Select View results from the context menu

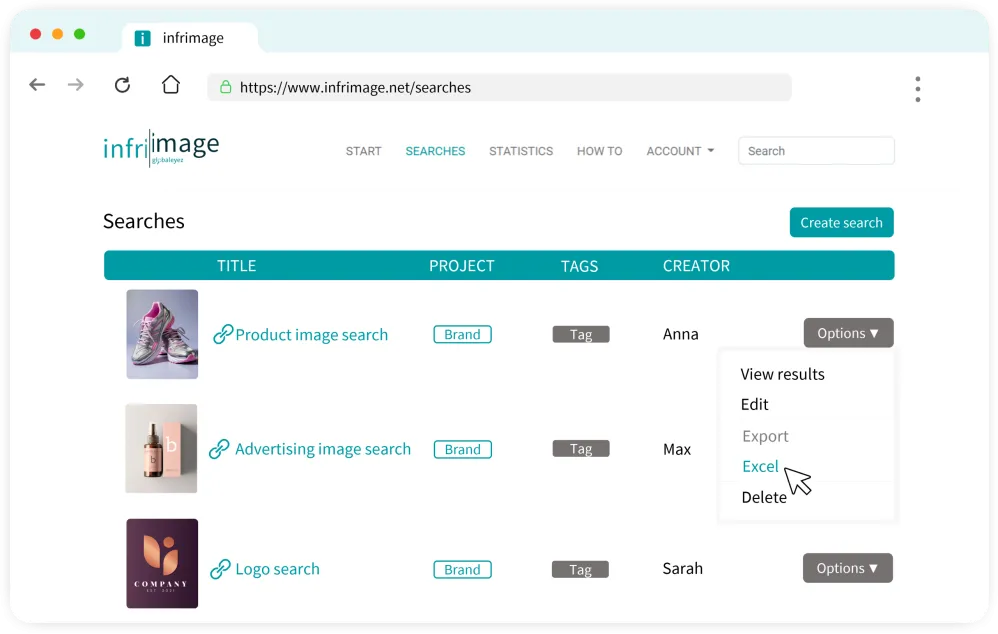782,374
